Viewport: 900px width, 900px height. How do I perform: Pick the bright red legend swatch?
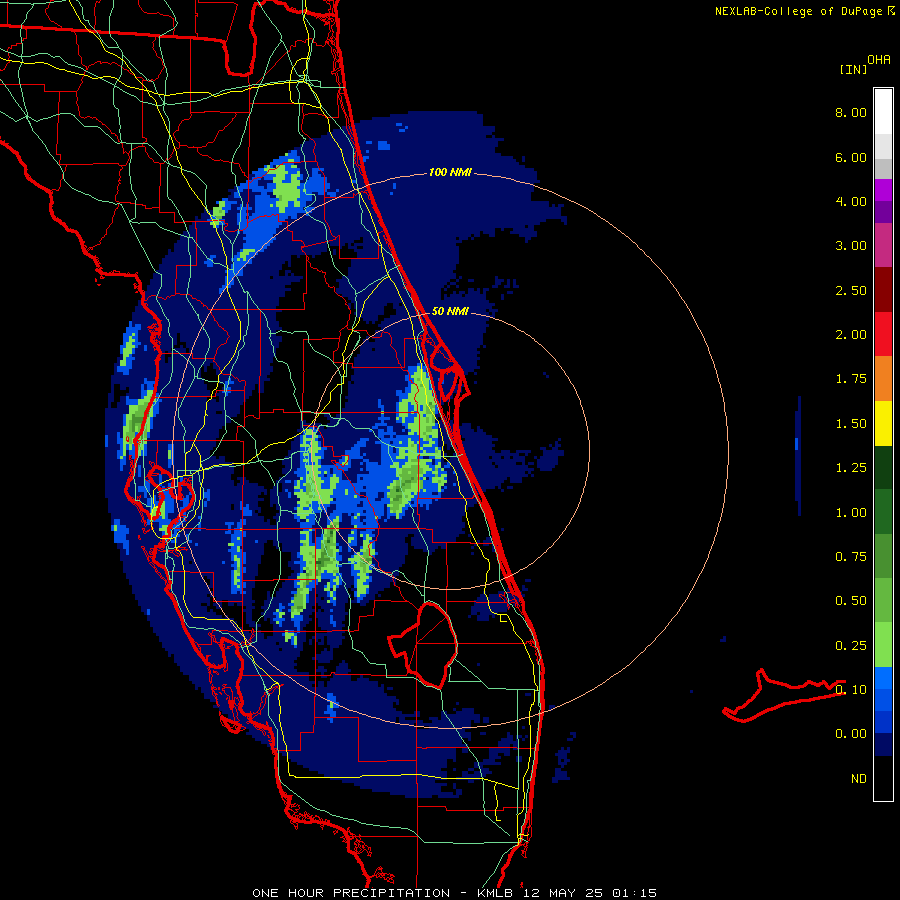[883, 335]
